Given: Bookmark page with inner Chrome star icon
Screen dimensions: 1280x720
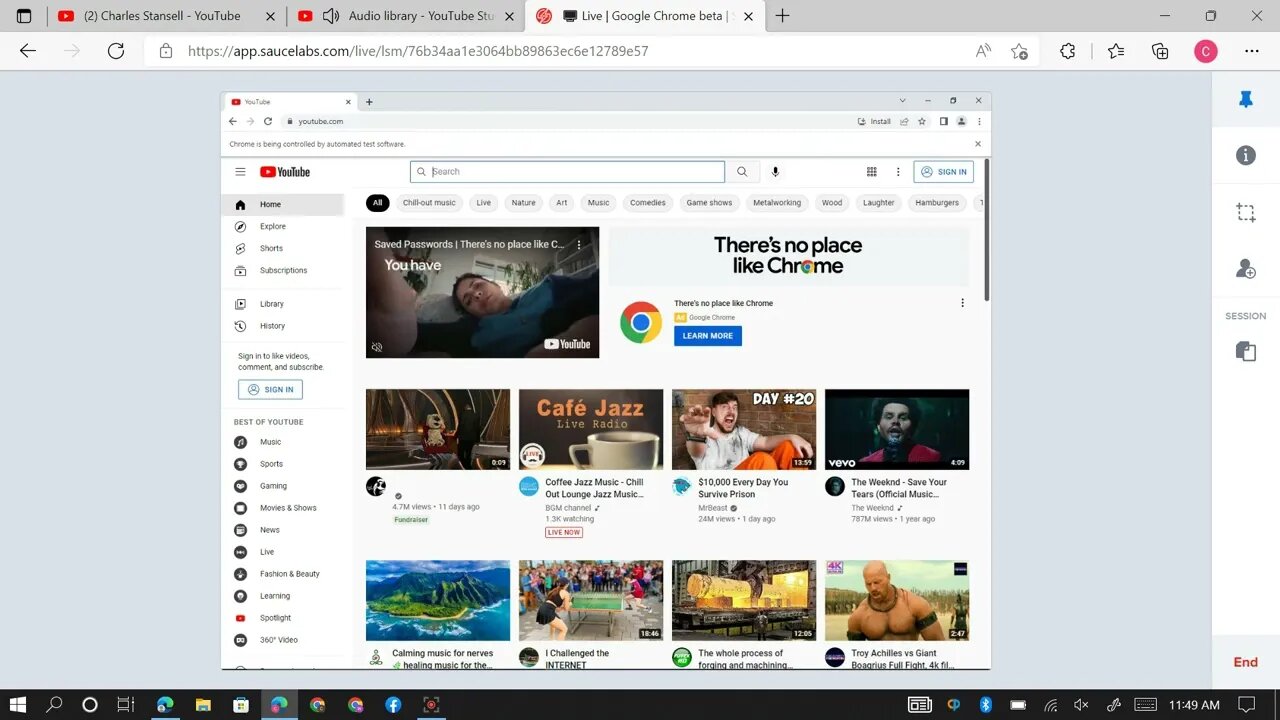Looking at the screenshot, I should (x=921, y=121).
